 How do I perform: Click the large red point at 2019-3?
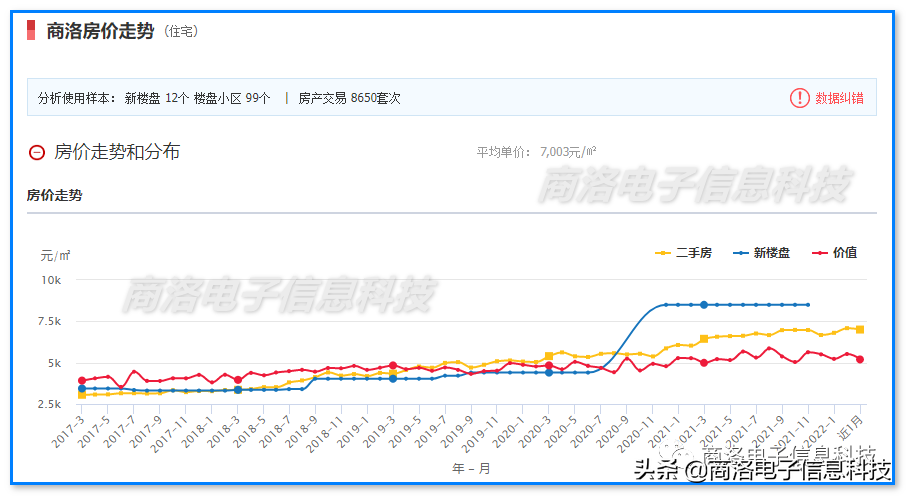coord(393,365)
